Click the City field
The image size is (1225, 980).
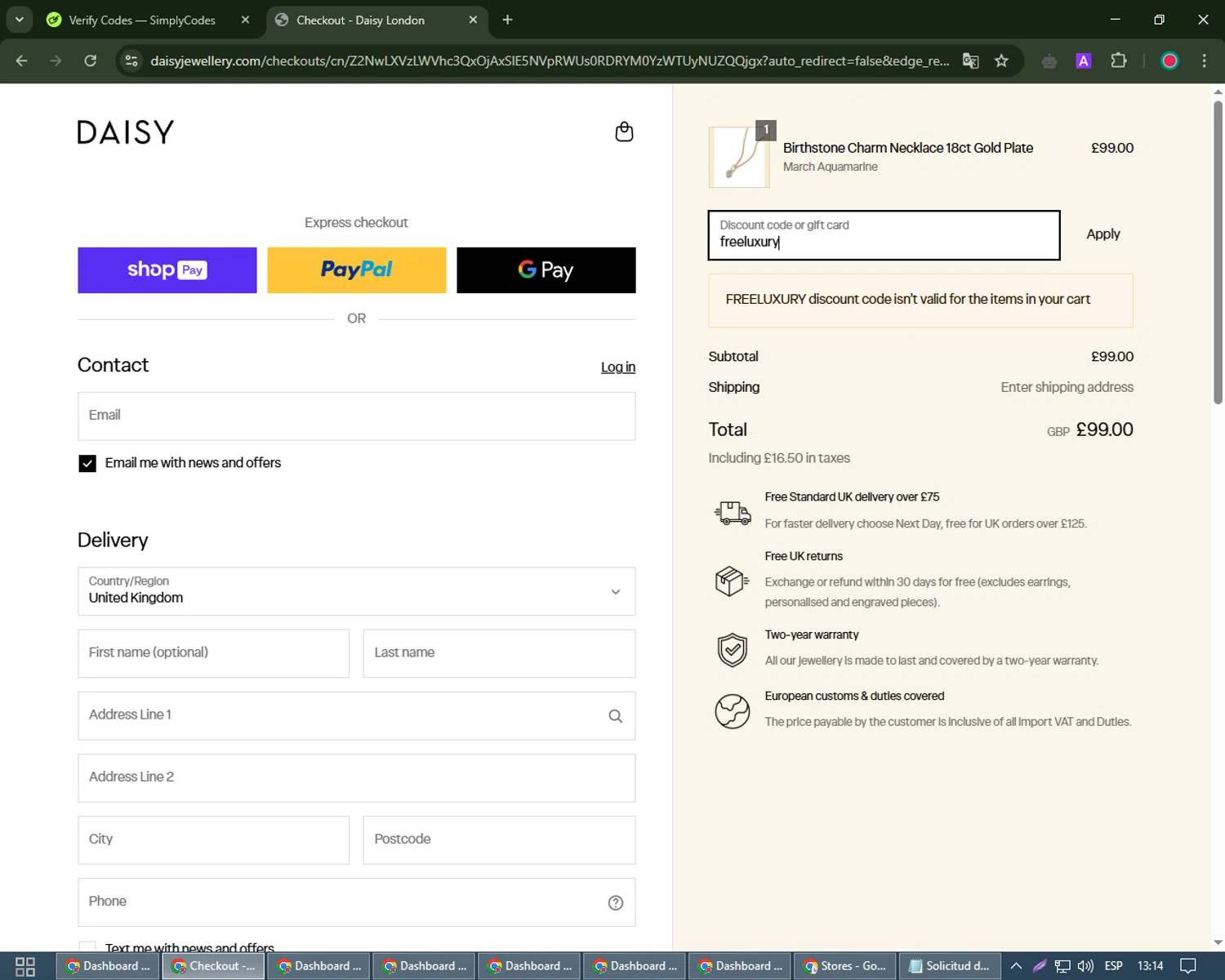(x=214, y=840)
